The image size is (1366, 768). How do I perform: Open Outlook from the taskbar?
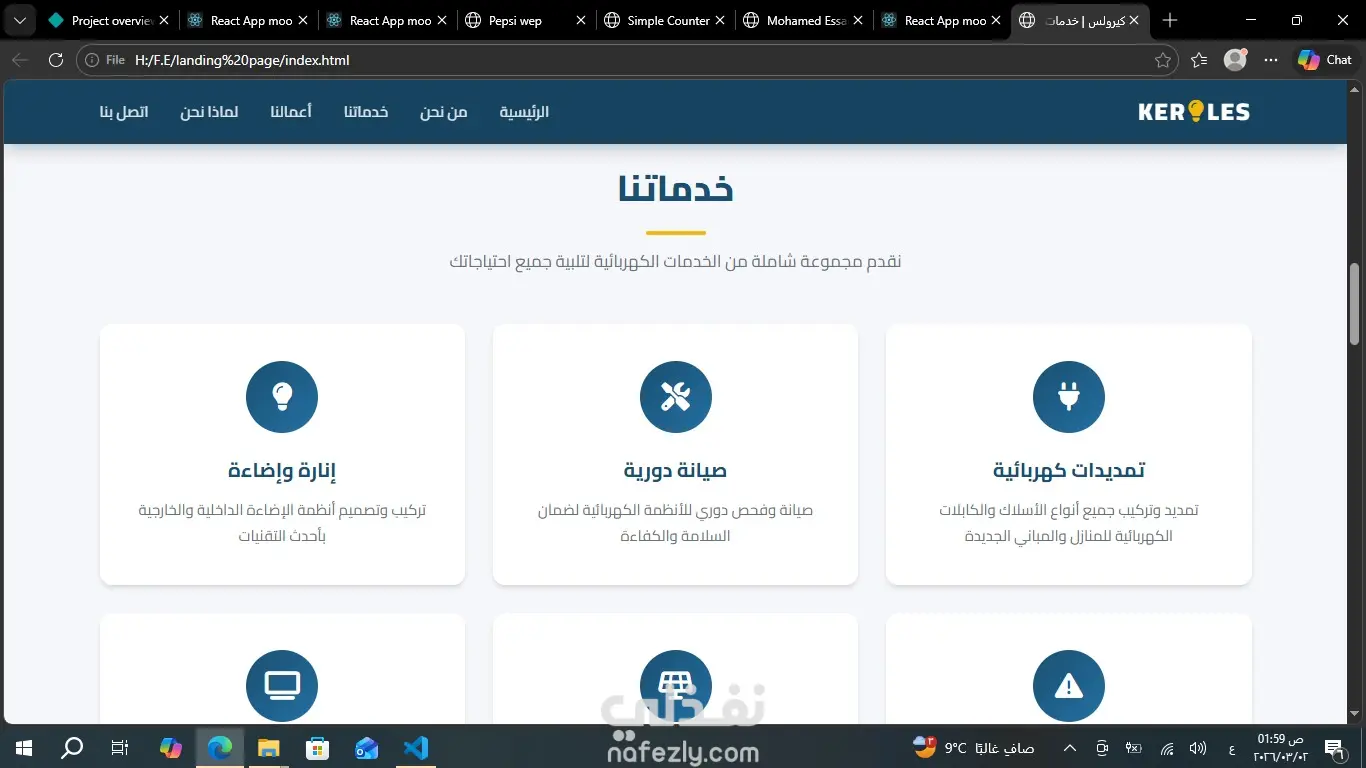point(366,747)
